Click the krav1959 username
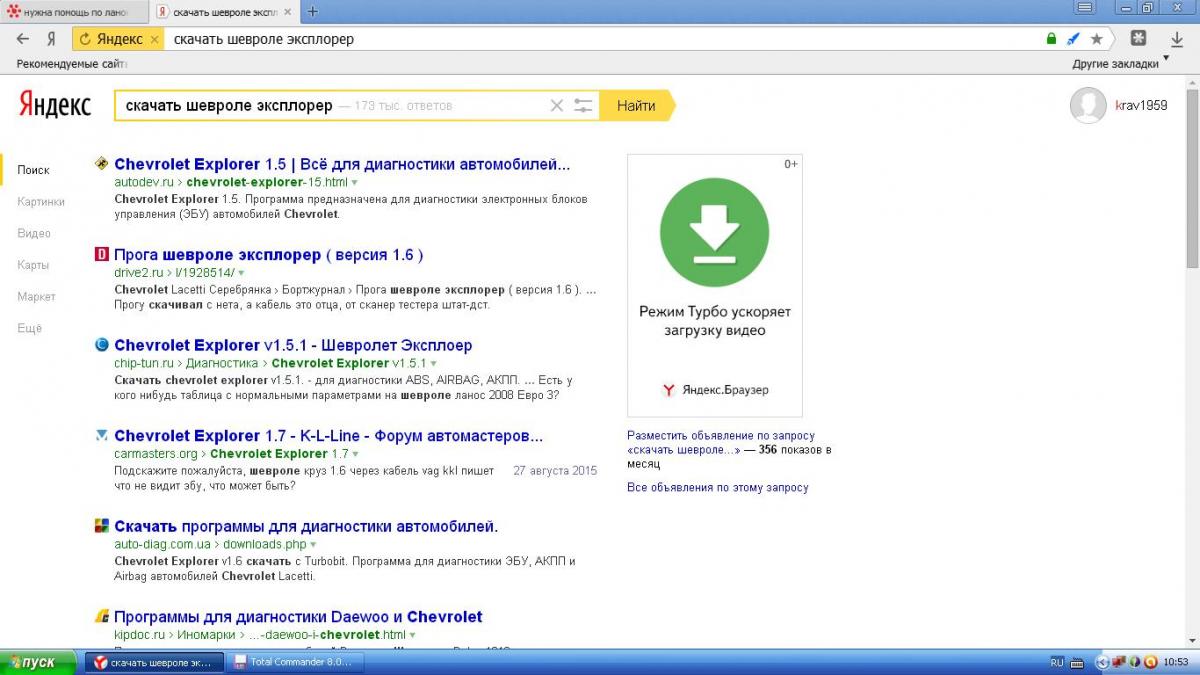1200x675 pixels. 1141,105
